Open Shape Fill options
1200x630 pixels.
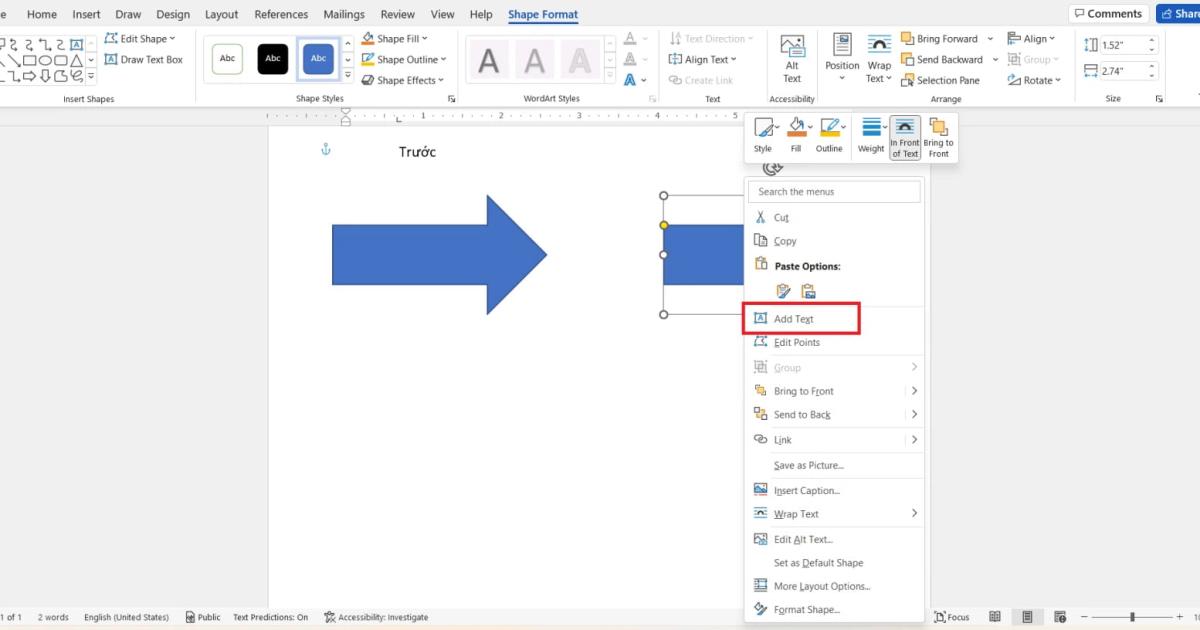(395, 39)
